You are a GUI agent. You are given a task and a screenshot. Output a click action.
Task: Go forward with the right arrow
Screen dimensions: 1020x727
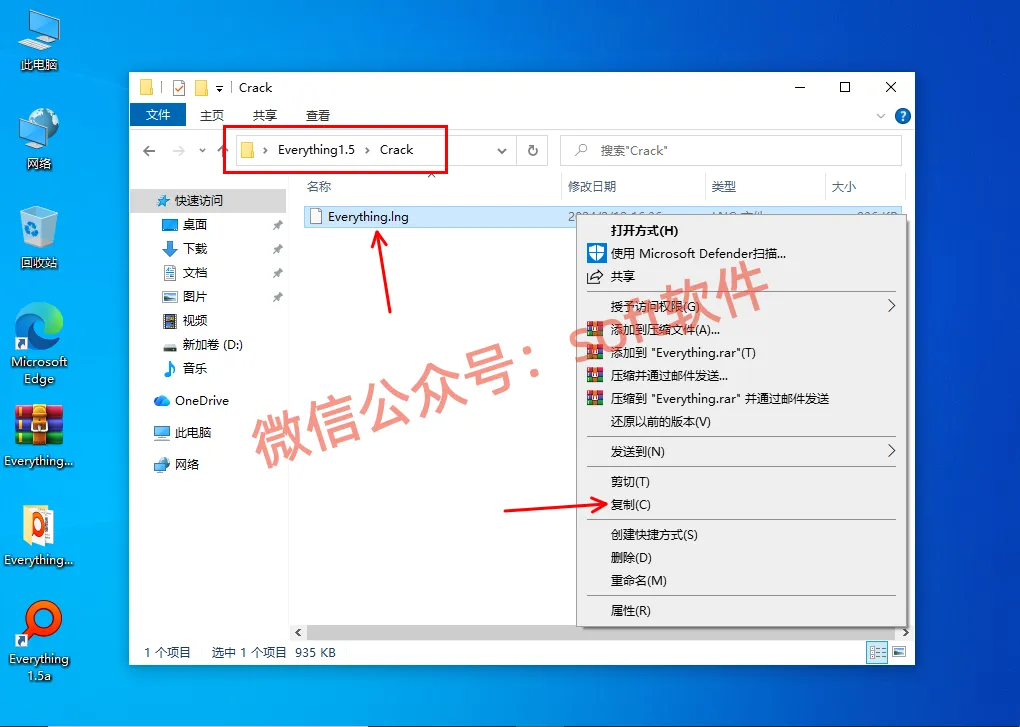(178, 151)
